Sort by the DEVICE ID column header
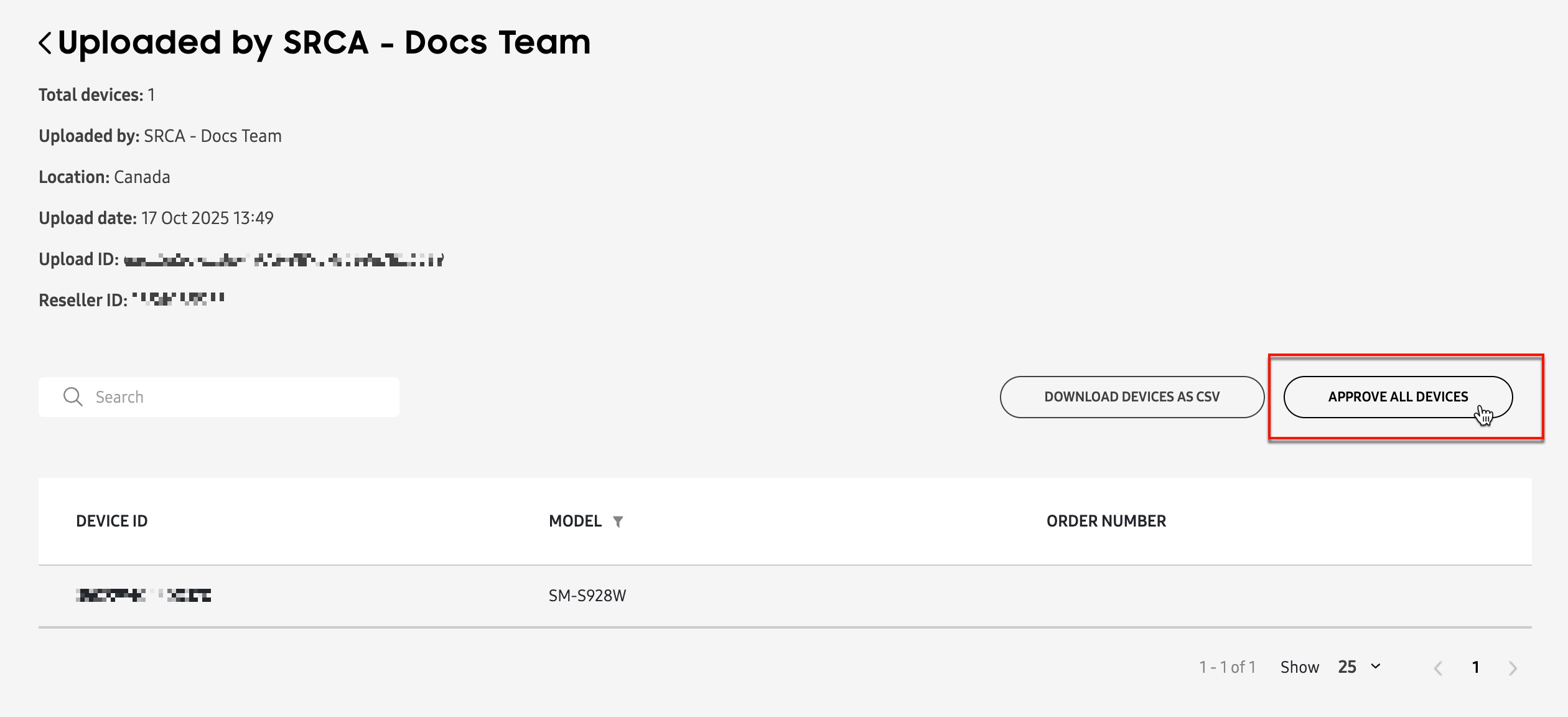This screenshot has width=1568, height=717. pyautogui.click(x=113, y=522)
